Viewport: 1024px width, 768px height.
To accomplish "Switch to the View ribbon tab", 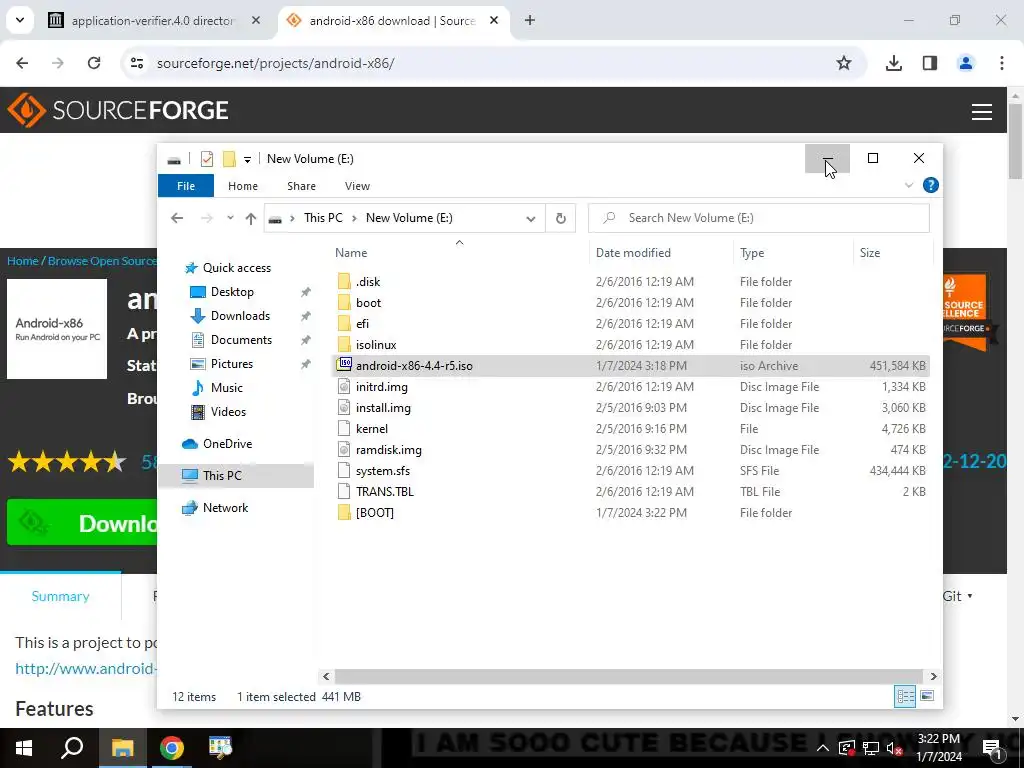I will (x=357, y=186).
